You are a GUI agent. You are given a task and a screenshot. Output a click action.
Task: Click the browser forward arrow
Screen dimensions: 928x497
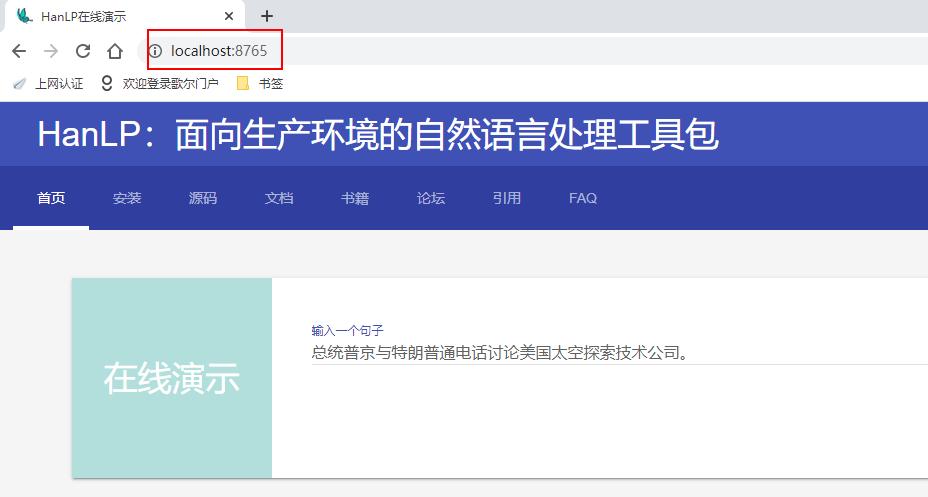click(x=51, y=51)
